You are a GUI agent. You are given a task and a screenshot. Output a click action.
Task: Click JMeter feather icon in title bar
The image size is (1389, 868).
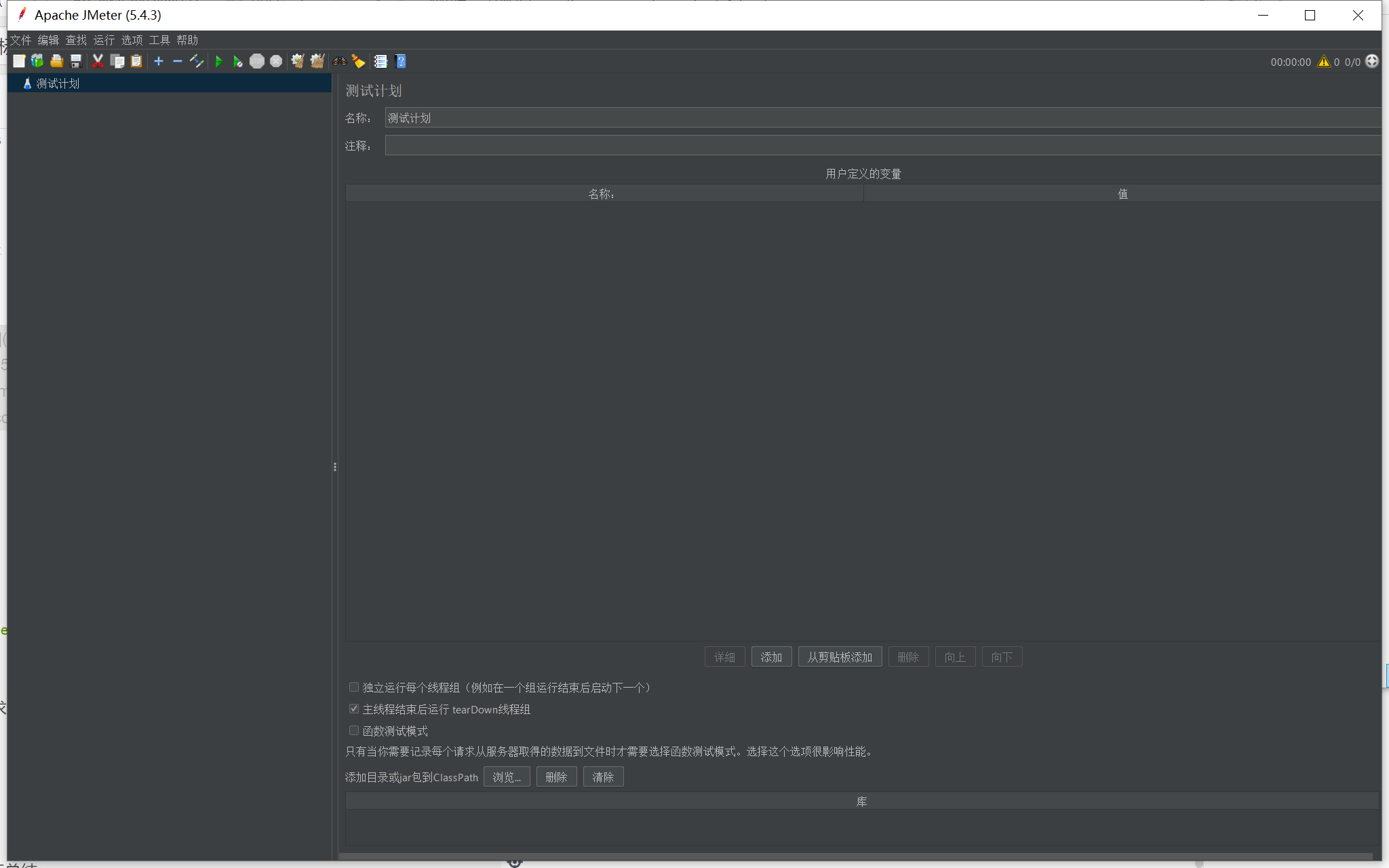click(22, 14)
